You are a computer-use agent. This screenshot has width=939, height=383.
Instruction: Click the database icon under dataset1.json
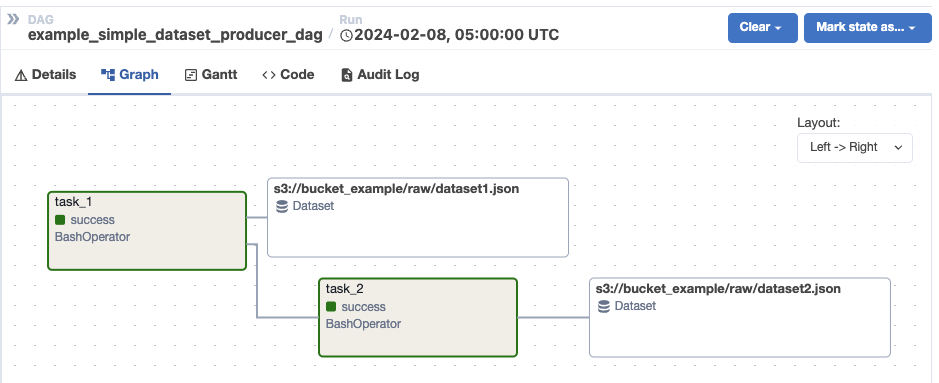[282, 206]
